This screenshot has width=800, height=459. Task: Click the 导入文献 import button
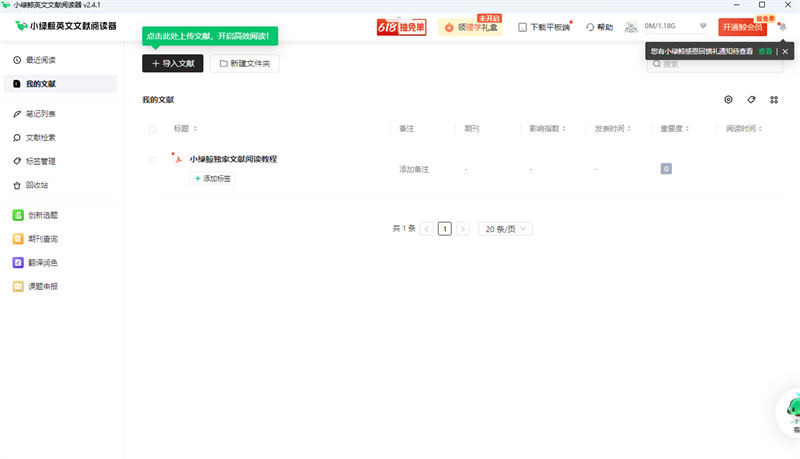172,63
